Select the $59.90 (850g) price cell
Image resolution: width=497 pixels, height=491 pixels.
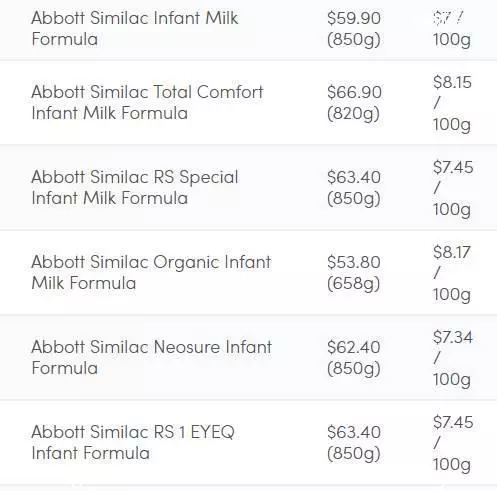[354, 29]
